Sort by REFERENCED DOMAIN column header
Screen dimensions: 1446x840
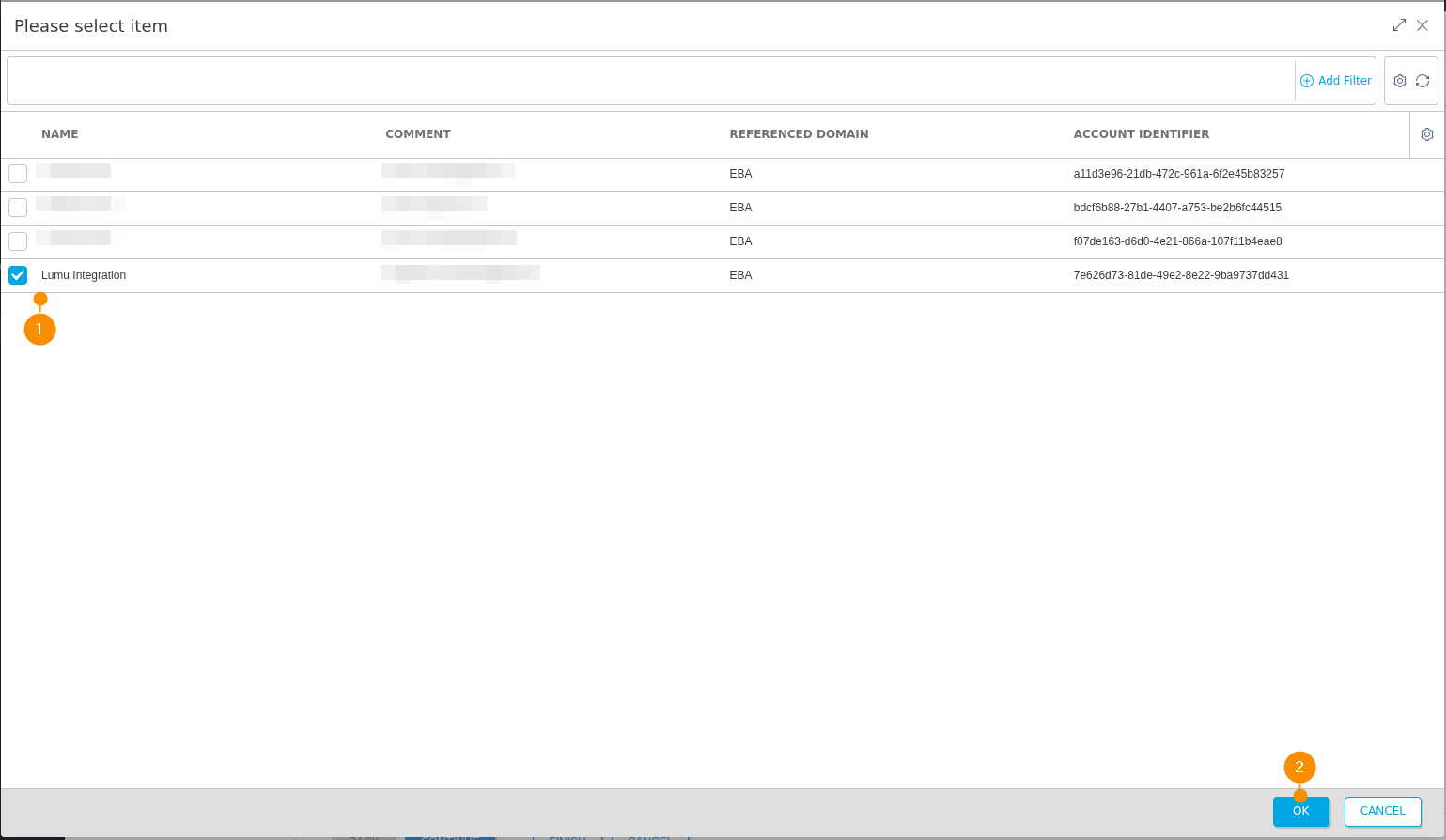click(799, 134)
